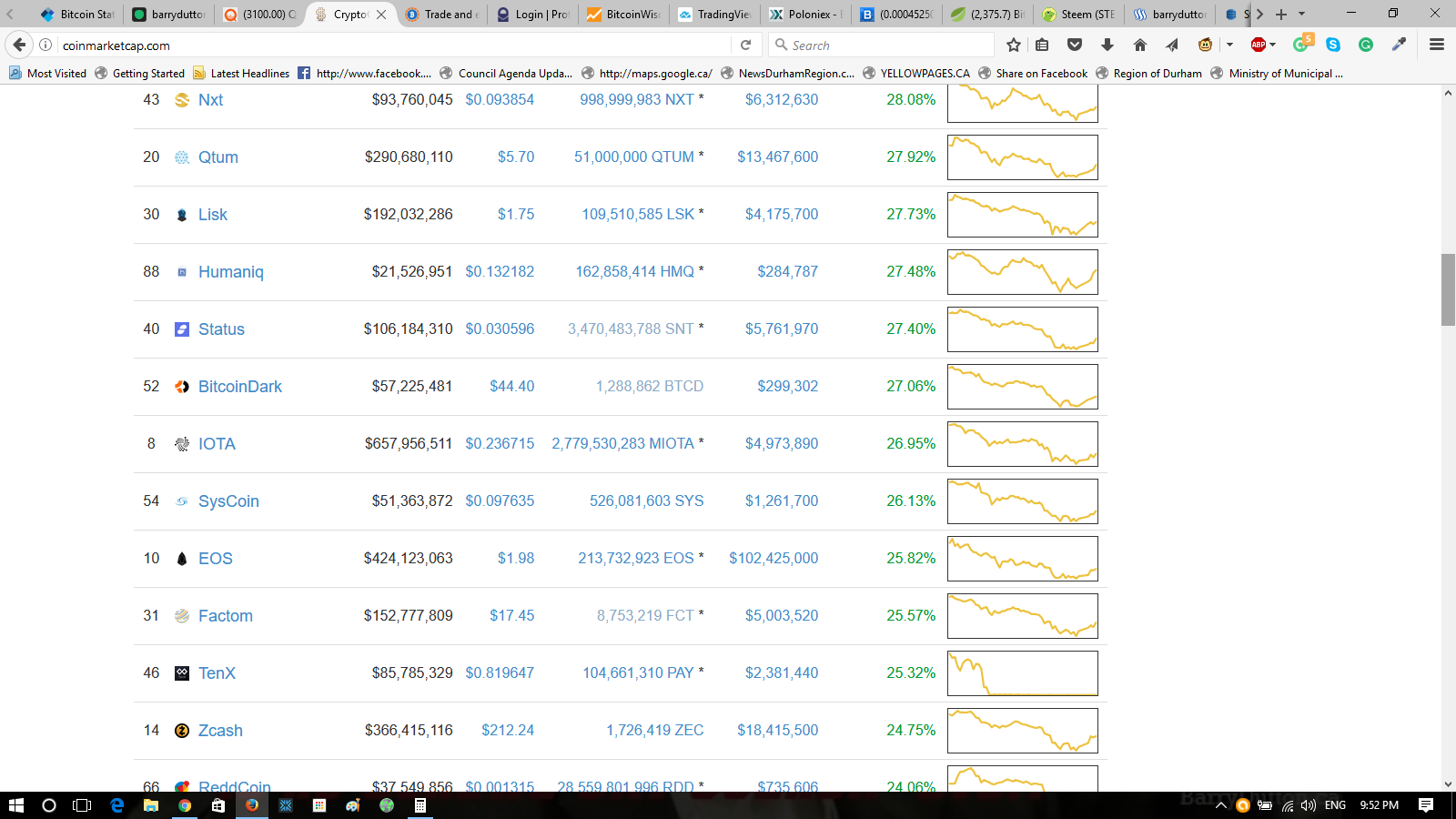Click the page scrollbar down arrow
The image size is (1456, 819).
pyautogui.click(x=1448, y=784)
